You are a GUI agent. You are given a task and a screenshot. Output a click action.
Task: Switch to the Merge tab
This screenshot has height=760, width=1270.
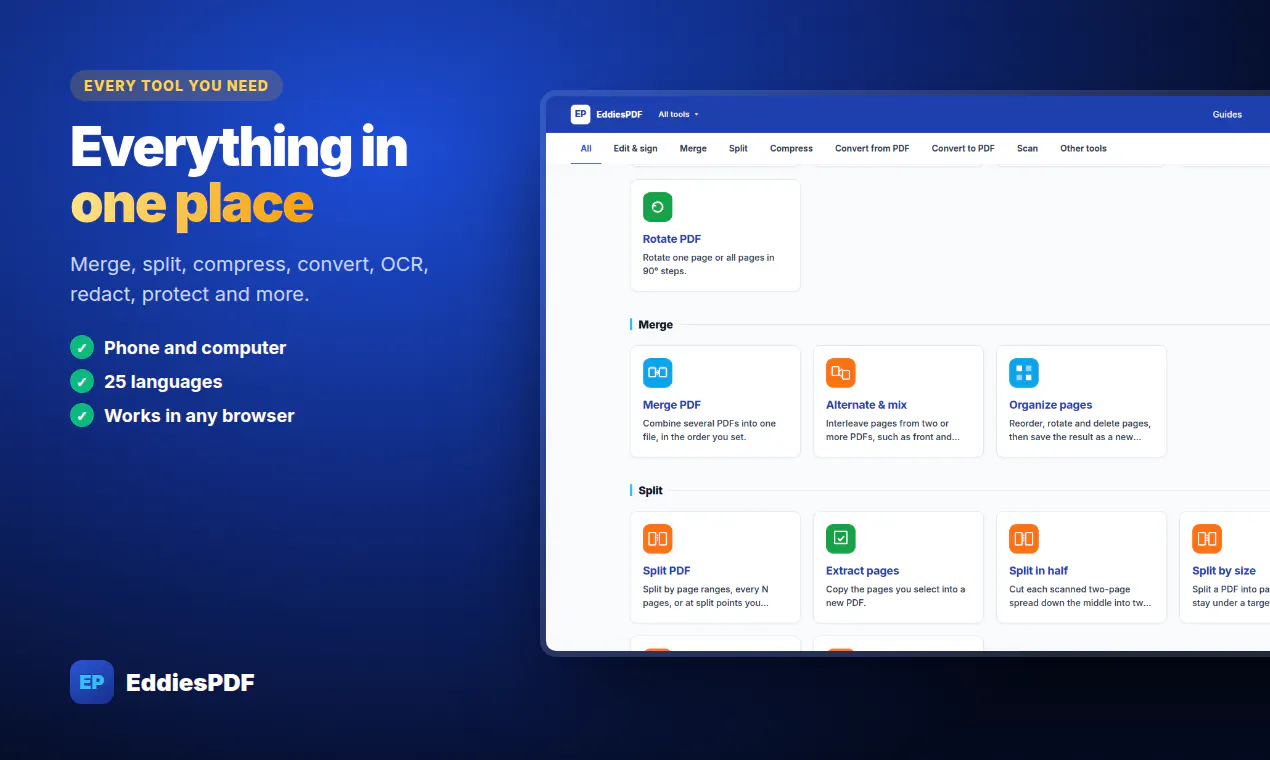click(x=693, y=148)
